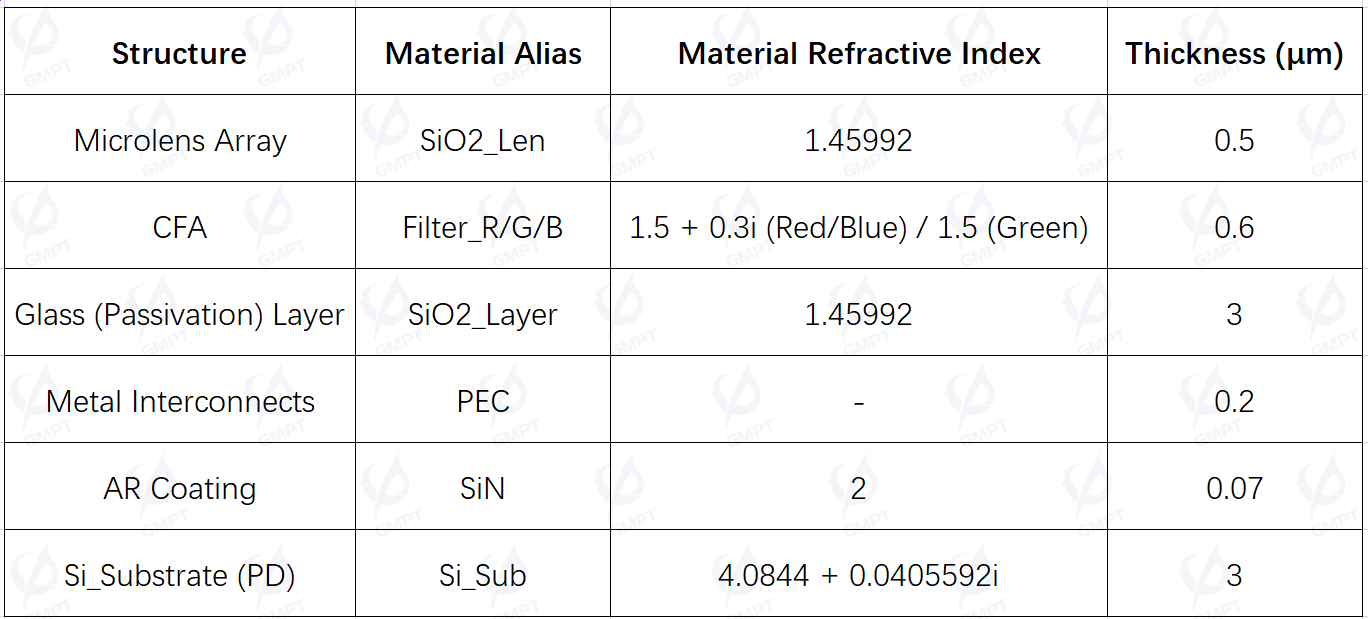Click the CFA refractive index cell

(x=859, y=227)
